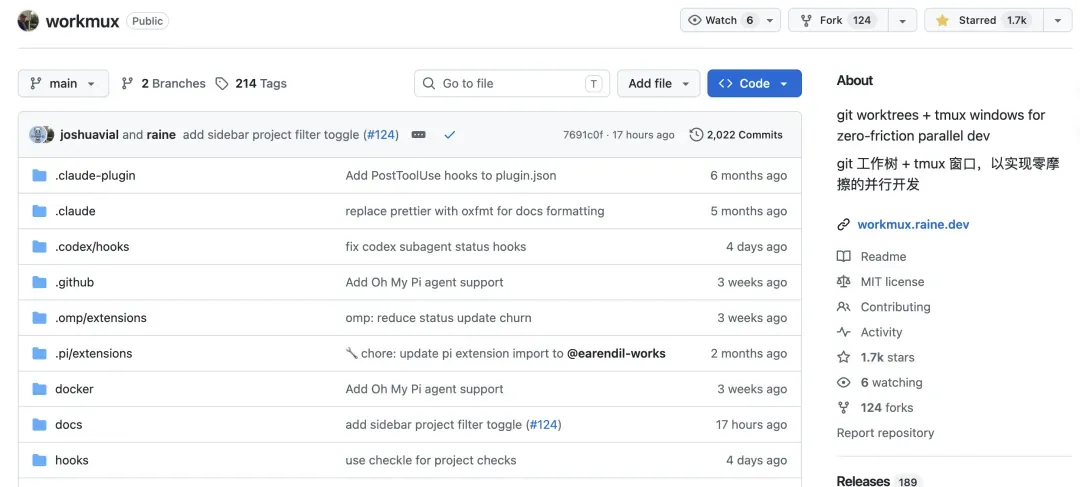Screen dimensions: 1080x487
Task: Expand commit message ellipsis button
Action: click(418, 135)
